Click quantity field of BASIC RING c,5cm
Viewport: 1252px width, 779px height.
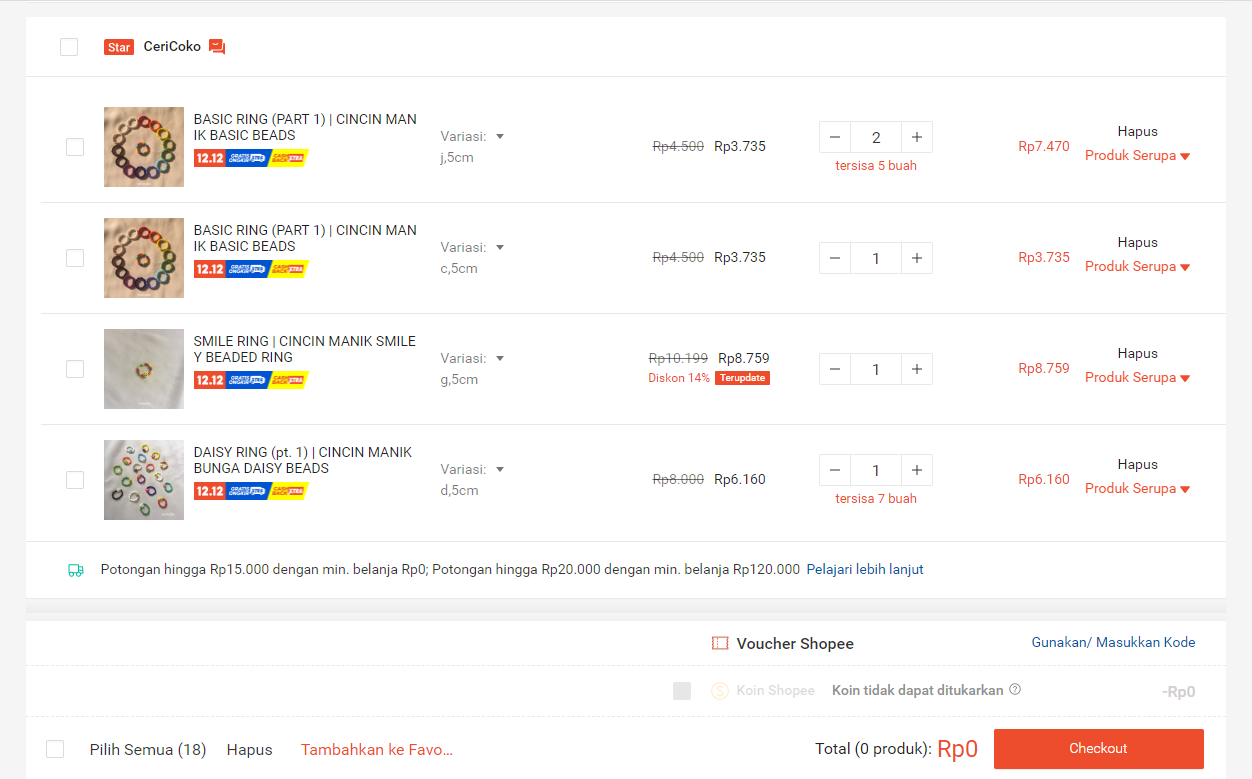coord(876,258)
